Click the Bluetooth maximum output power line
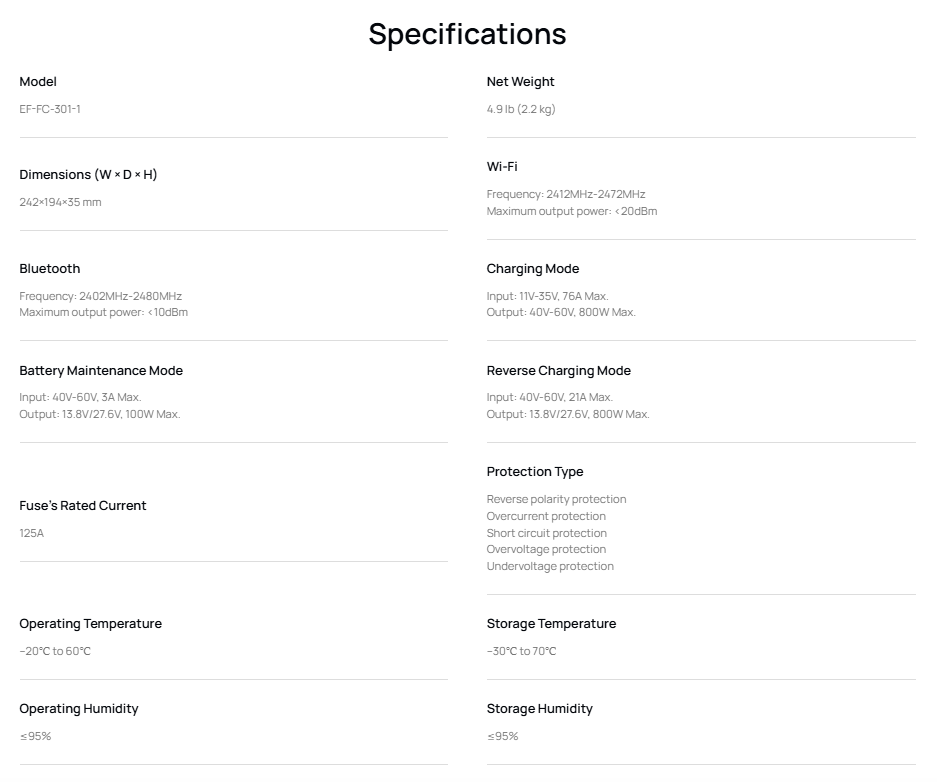Screen dimensions: 937x782 tap(103, 312)
